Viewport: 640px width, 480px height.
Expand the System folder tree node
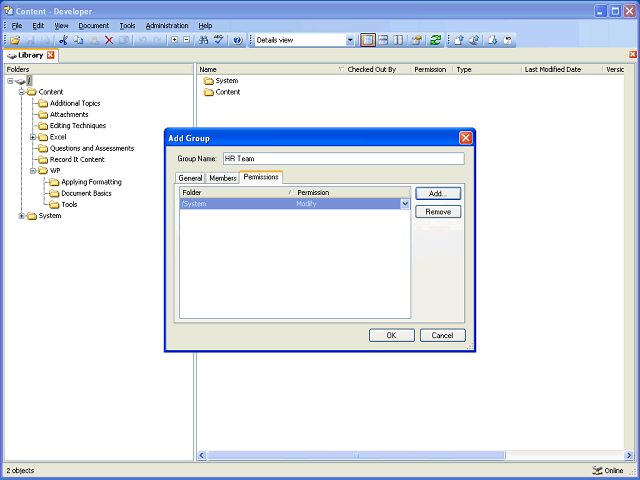pyautogui.click(x=22, y=216)
